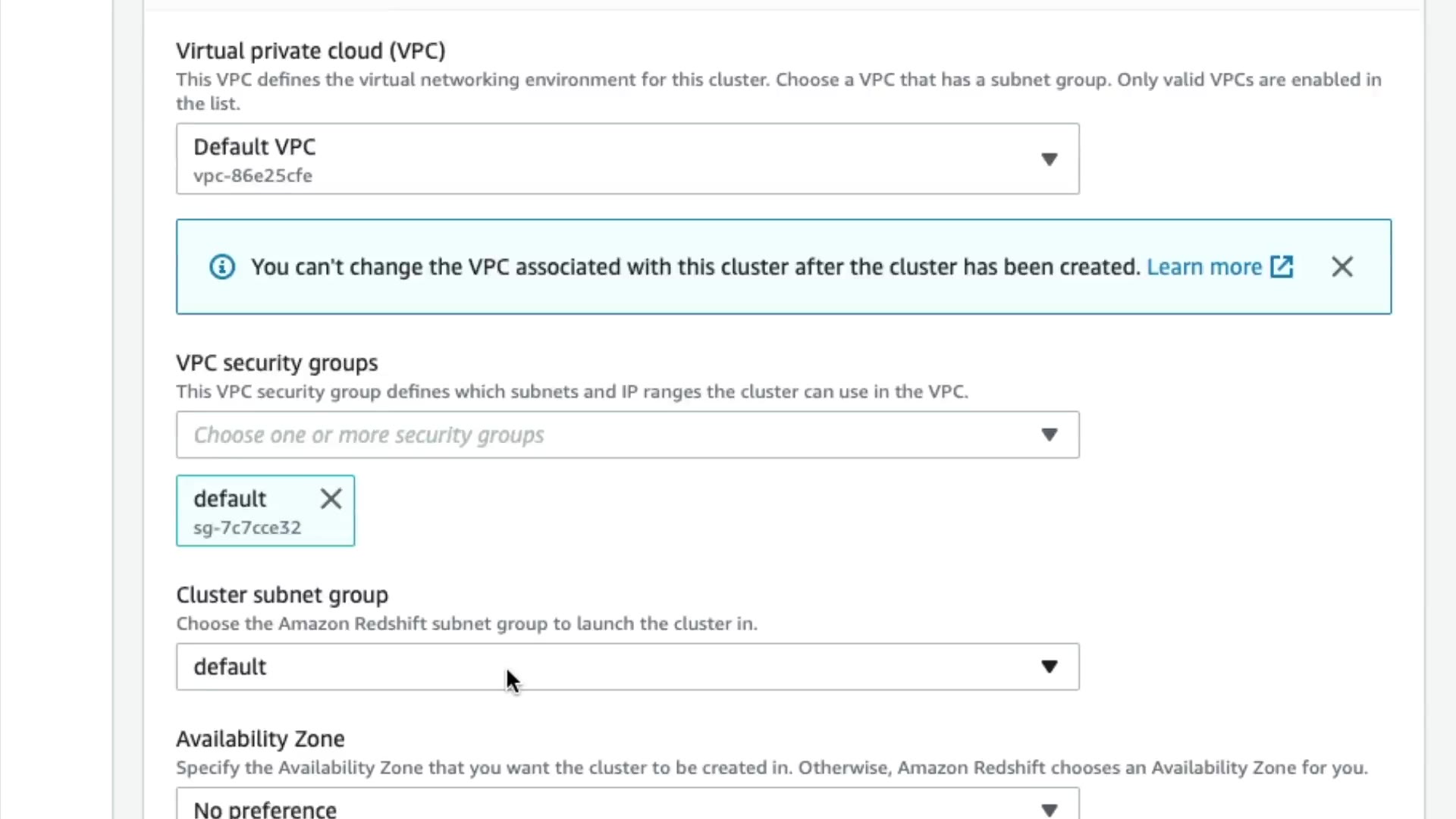Click the external link icon beside Learn more
This screenshot has width=1456, height=819.
[1282, 267]
